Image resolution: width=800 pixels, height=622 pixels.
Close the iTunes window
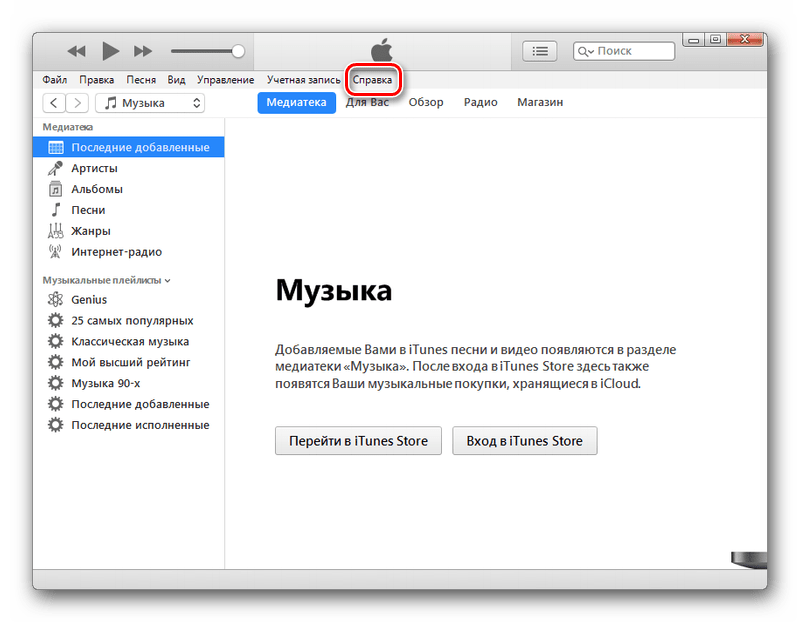click(745, 40)
